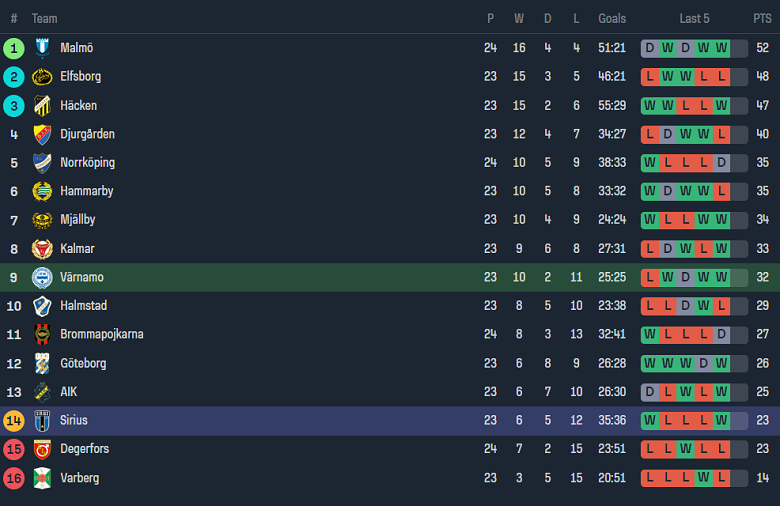Image resolution: width=780 pixels, height=506 pixels.
Task: Sort table by PTS column header
Action: point(762,19)
